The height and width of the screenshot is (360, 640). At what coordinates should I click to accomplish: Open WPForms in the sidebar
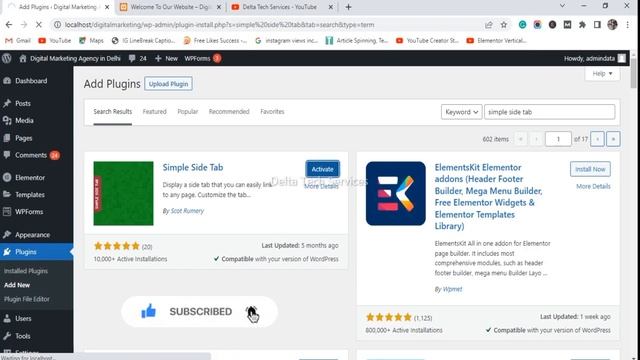(x=29, y=212)
